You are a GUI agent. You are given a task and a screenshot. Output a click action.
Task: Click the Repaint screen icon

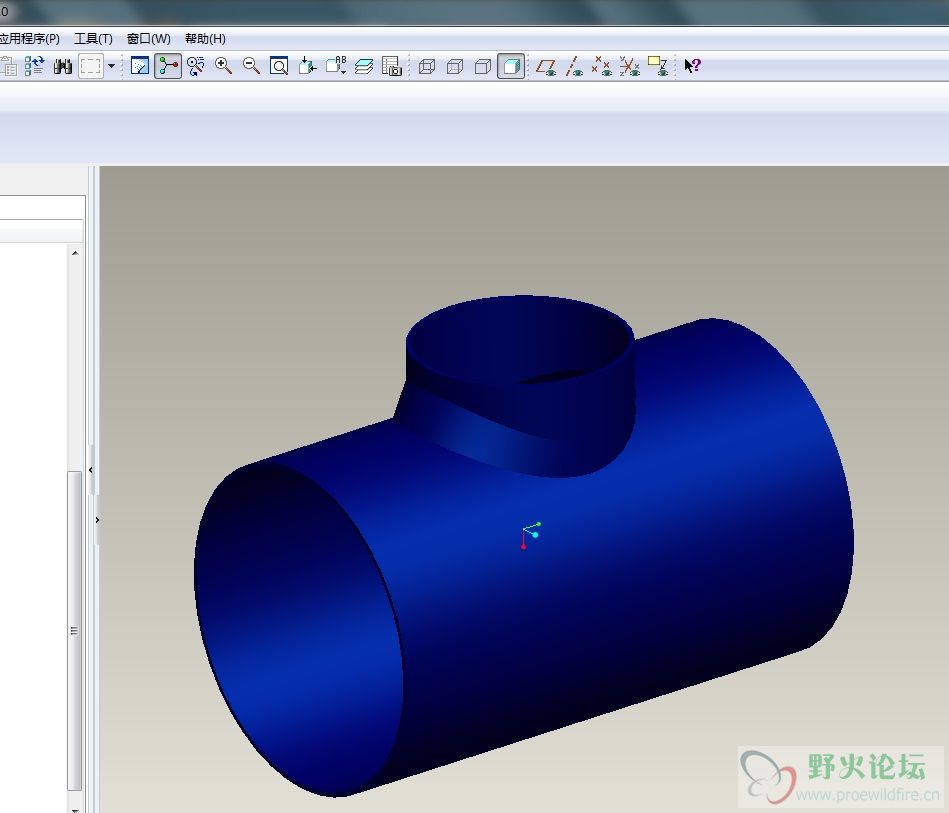coord(140,65)
